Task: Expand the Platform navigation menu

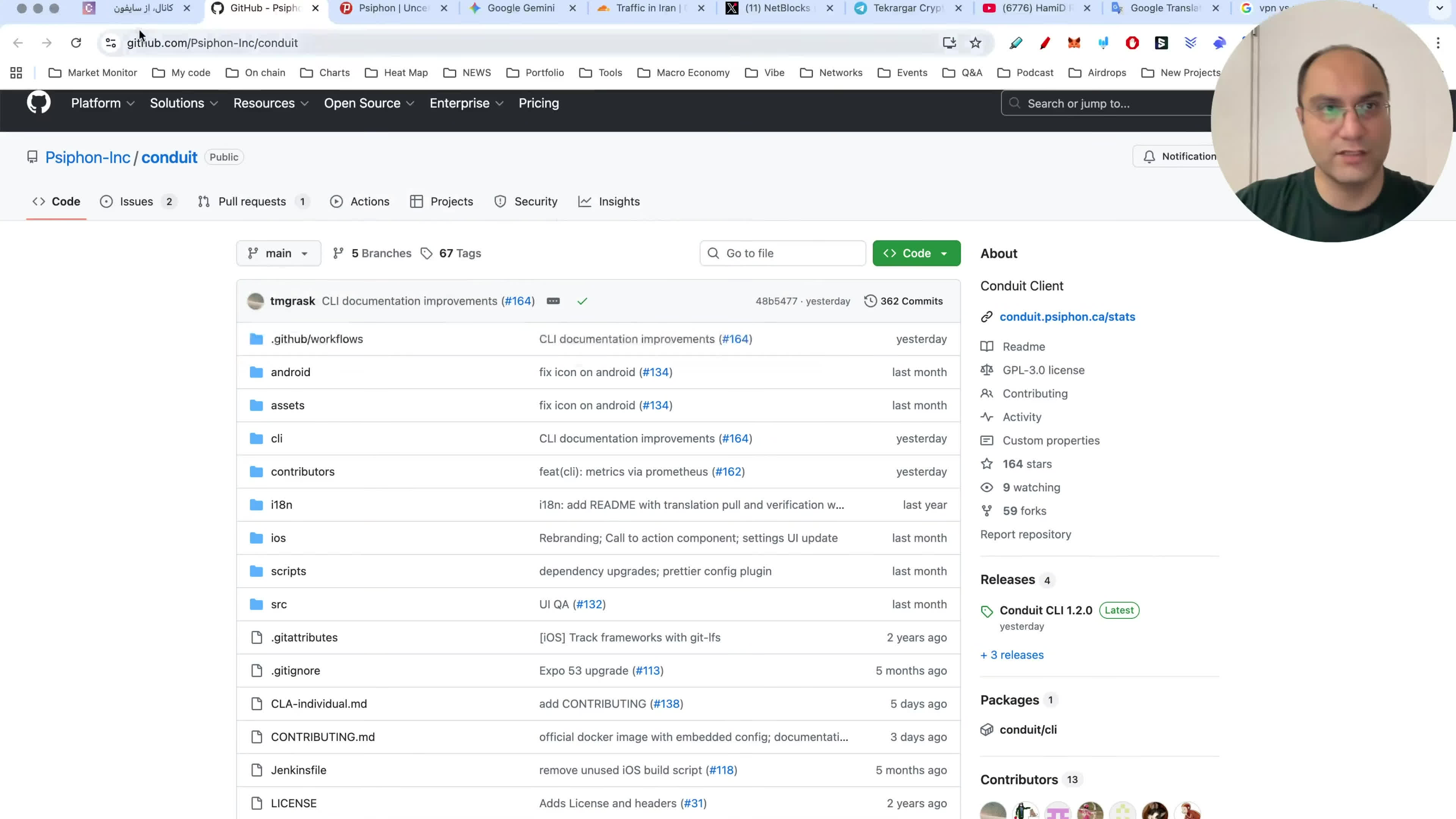Action: (x=102, y=104)
